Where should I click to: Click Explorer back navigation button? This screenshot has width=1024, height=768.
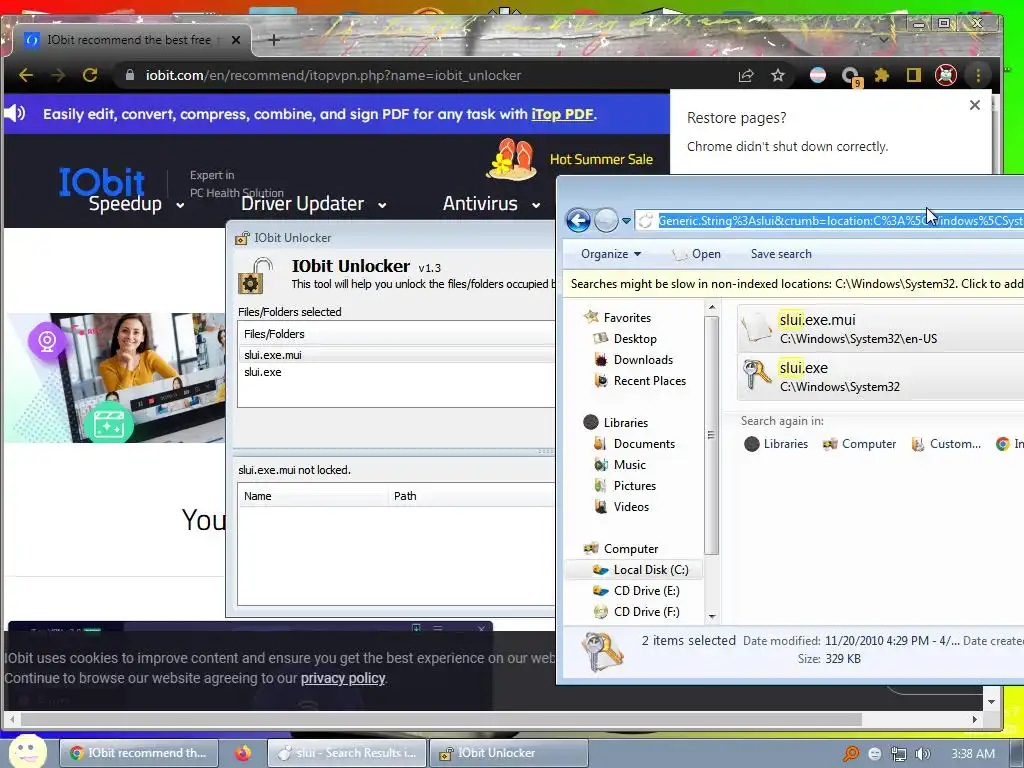(578, 220)
